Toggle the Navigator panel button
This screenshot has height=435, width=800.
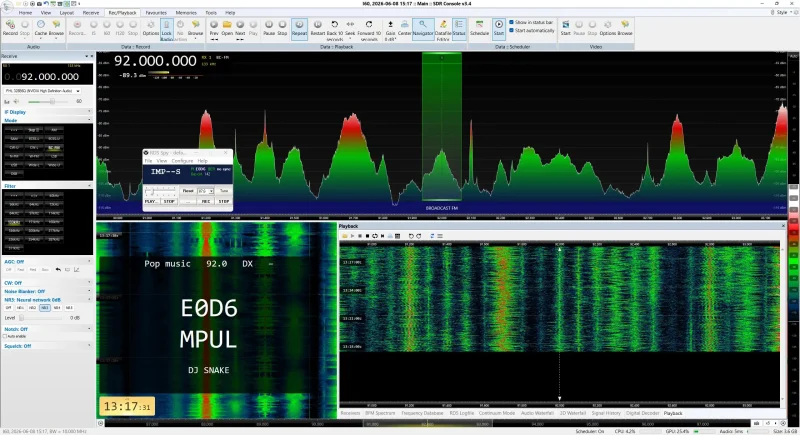[x=423, y=28]
